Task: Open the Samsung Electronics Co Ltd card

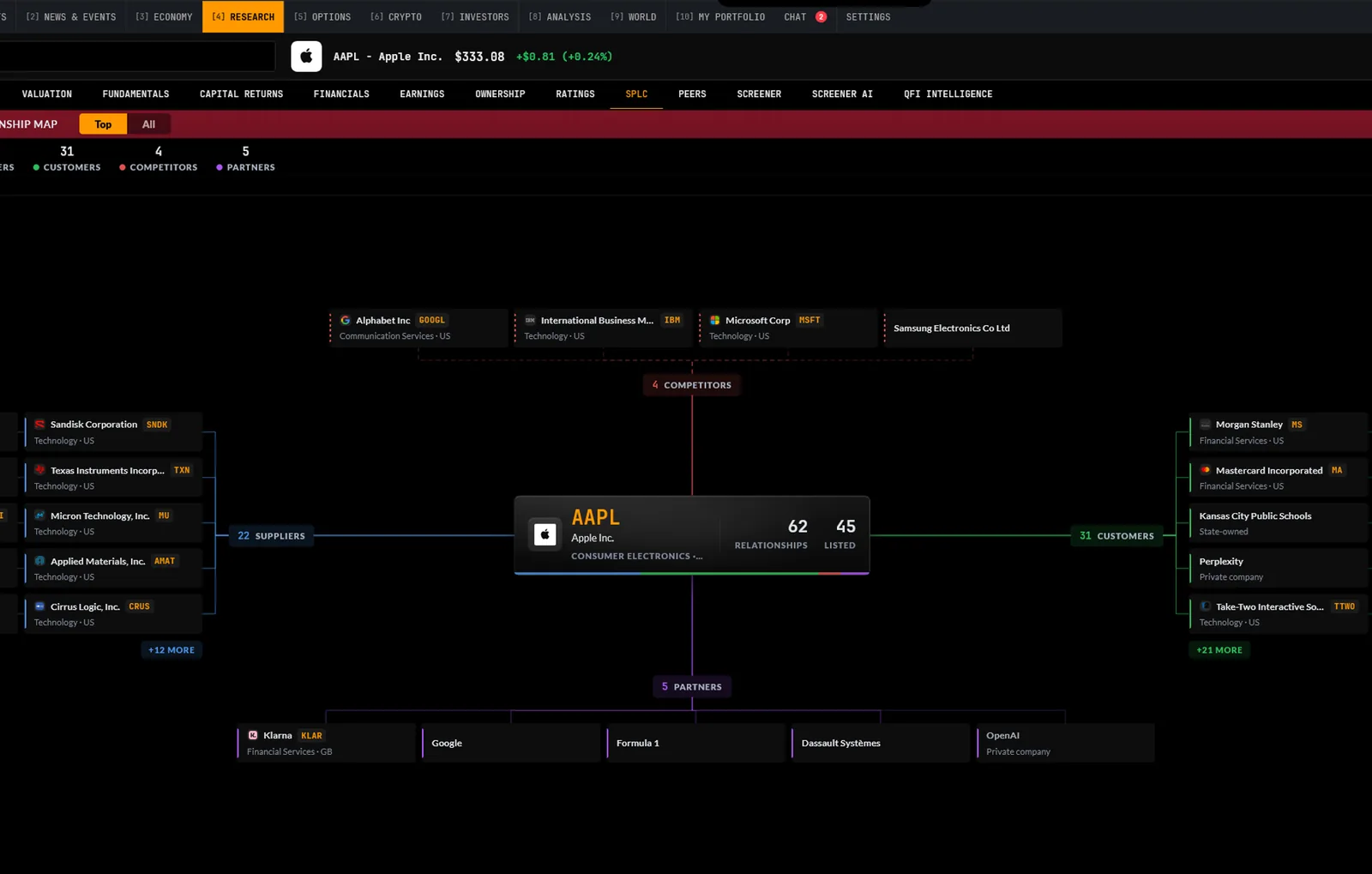Action: coord(972,329)
